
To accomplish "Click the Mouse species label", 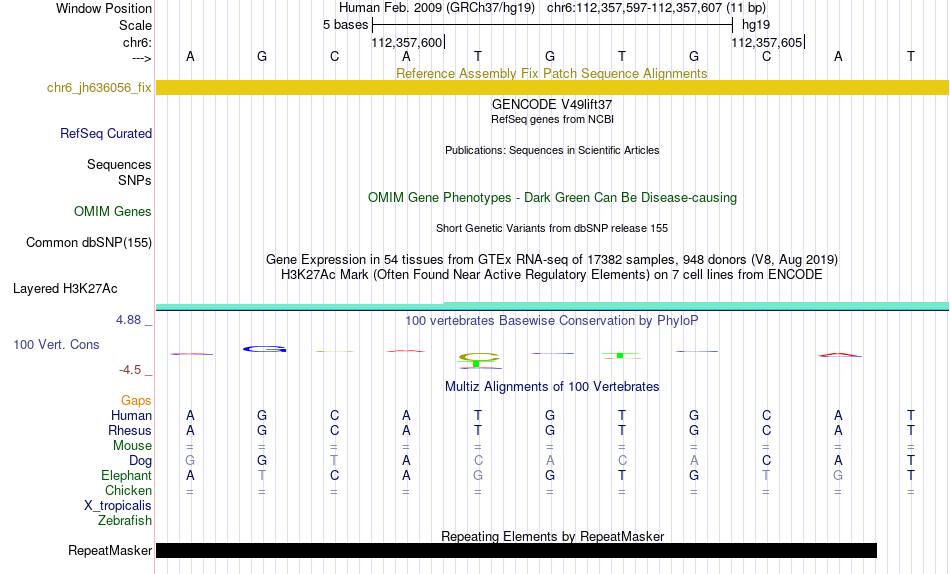I will pos(132,446).
